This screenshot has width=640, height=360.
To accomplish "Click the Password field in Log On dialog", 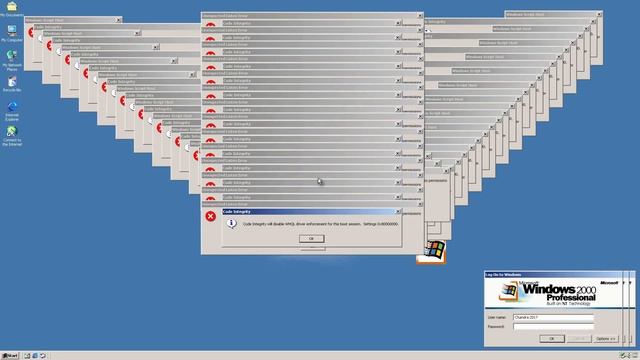I will [553, 327].
